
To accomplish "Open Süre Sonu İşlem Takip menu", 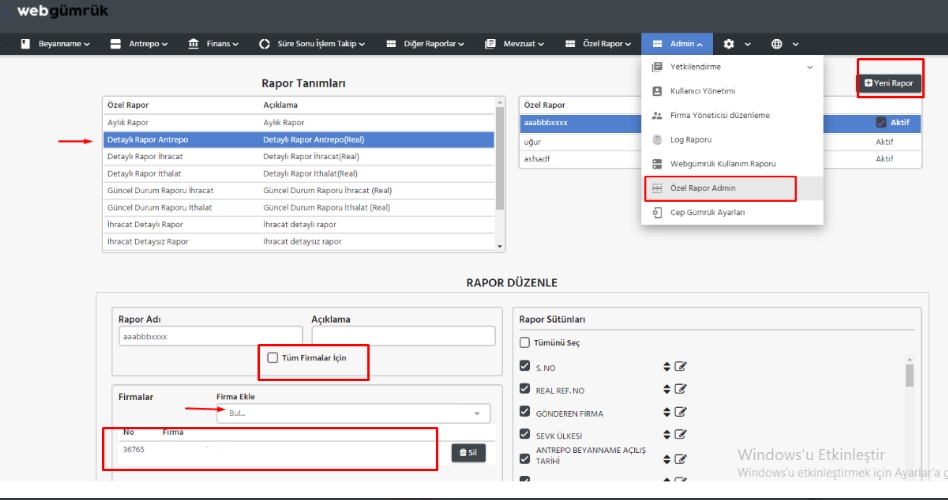I will (x=311, y=44).
